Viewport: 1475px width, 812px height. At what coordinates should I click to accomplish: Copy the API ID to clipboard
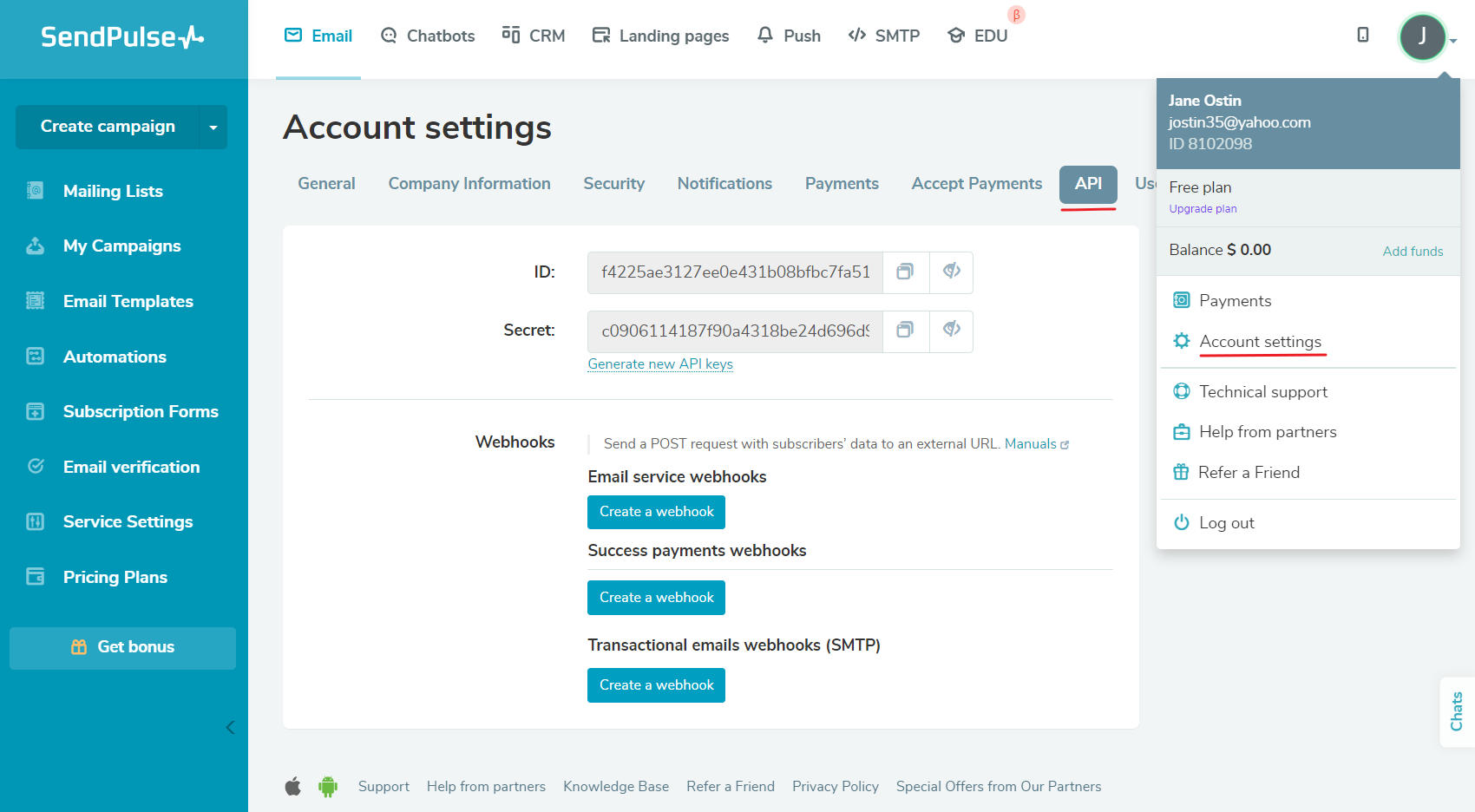pos(905,272)
